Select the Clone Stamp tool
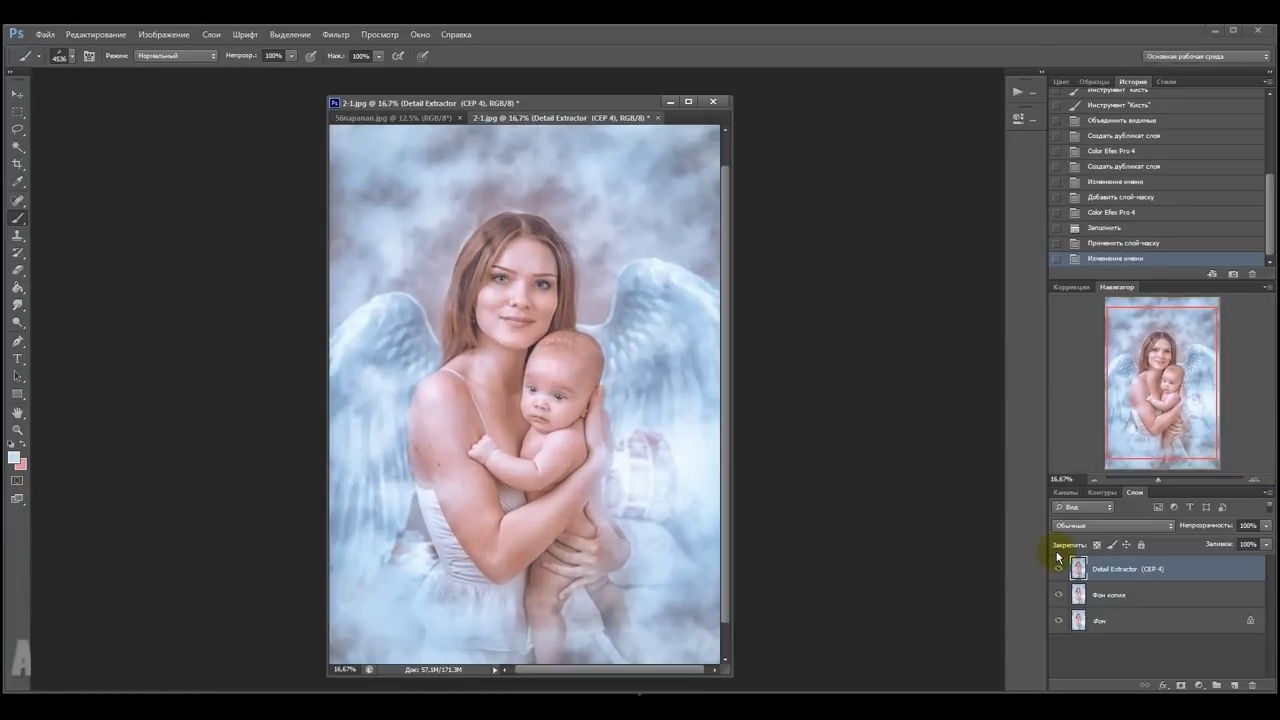 coord(17,236)
